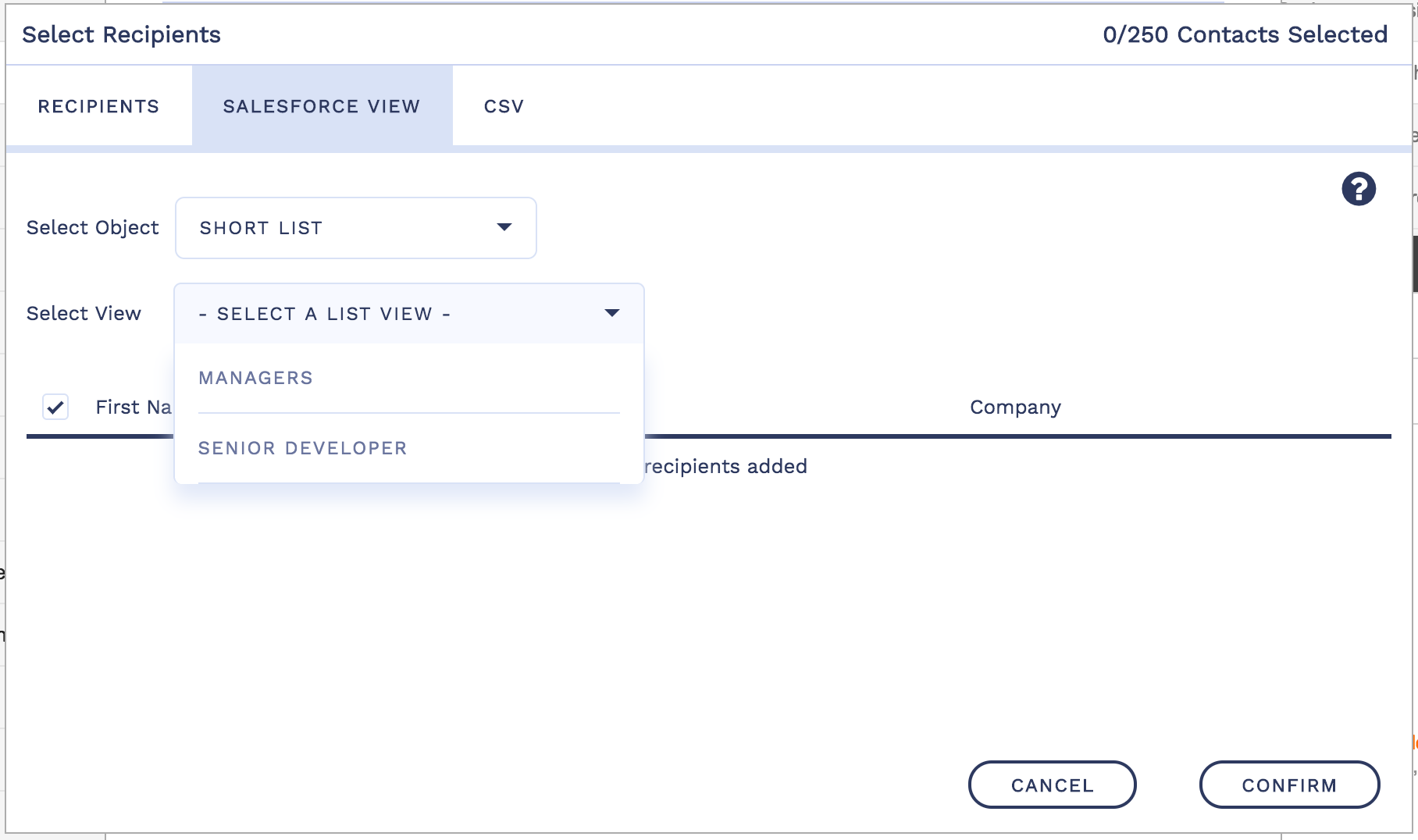
Task: Click the caret arrow in Select View dropdown
Action: click(612, 313)
